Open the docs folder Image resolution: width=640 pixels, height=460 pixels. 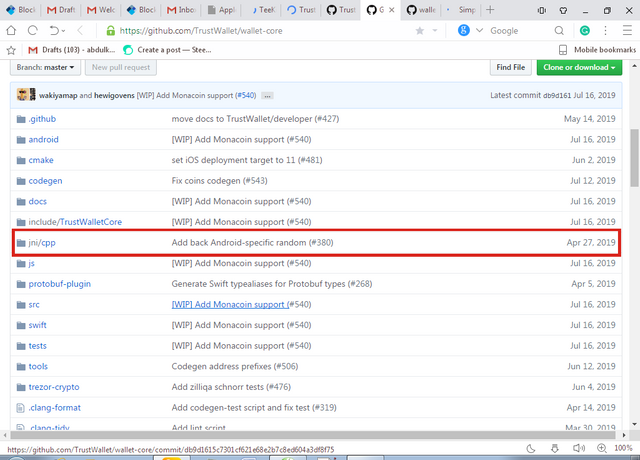pyautogui.click(x=38, y=201)
